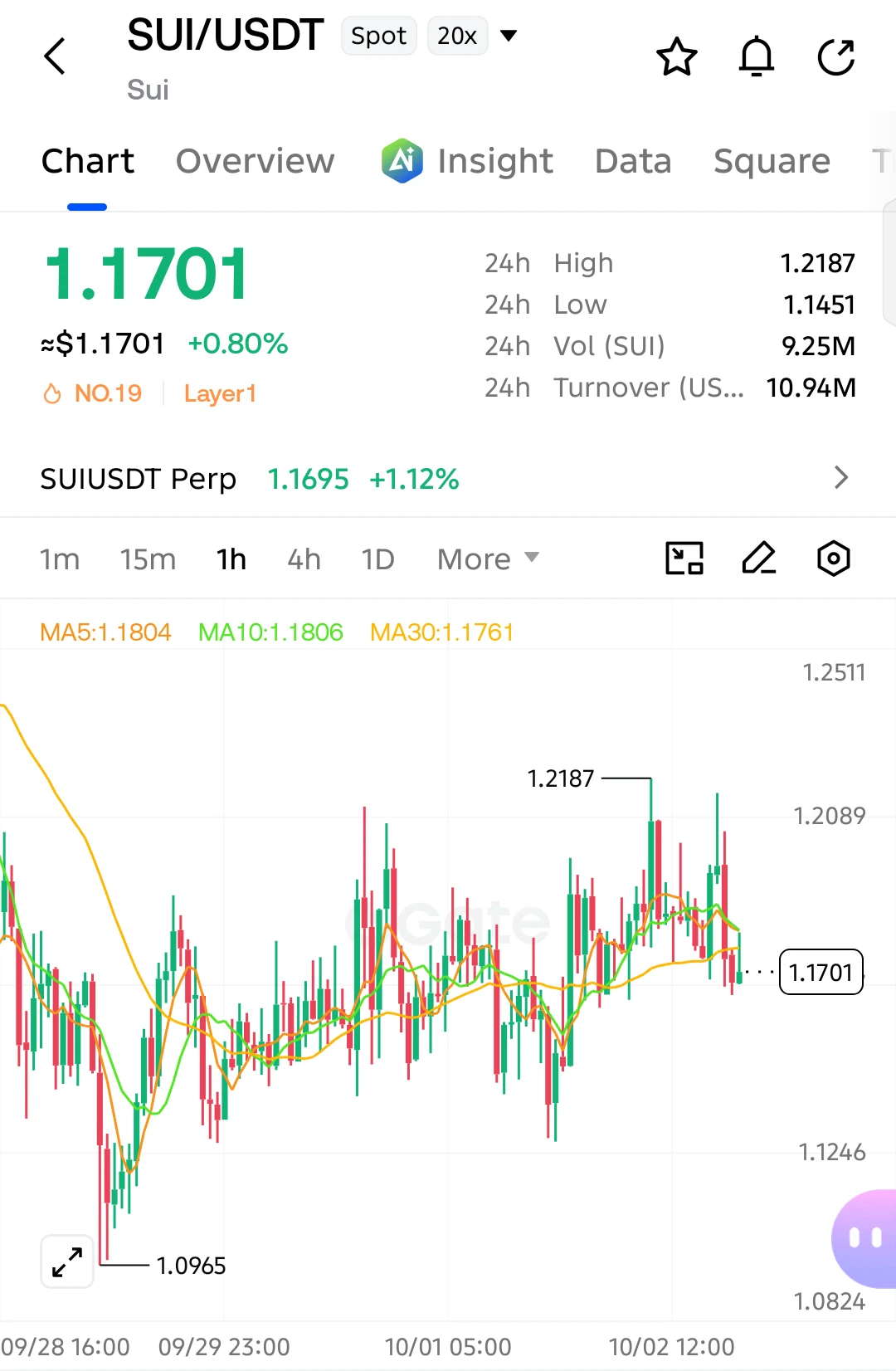The width and height of the screenshot is (896, 1371).
Task: Select the 1m timeframe
Action: [60, 559]
